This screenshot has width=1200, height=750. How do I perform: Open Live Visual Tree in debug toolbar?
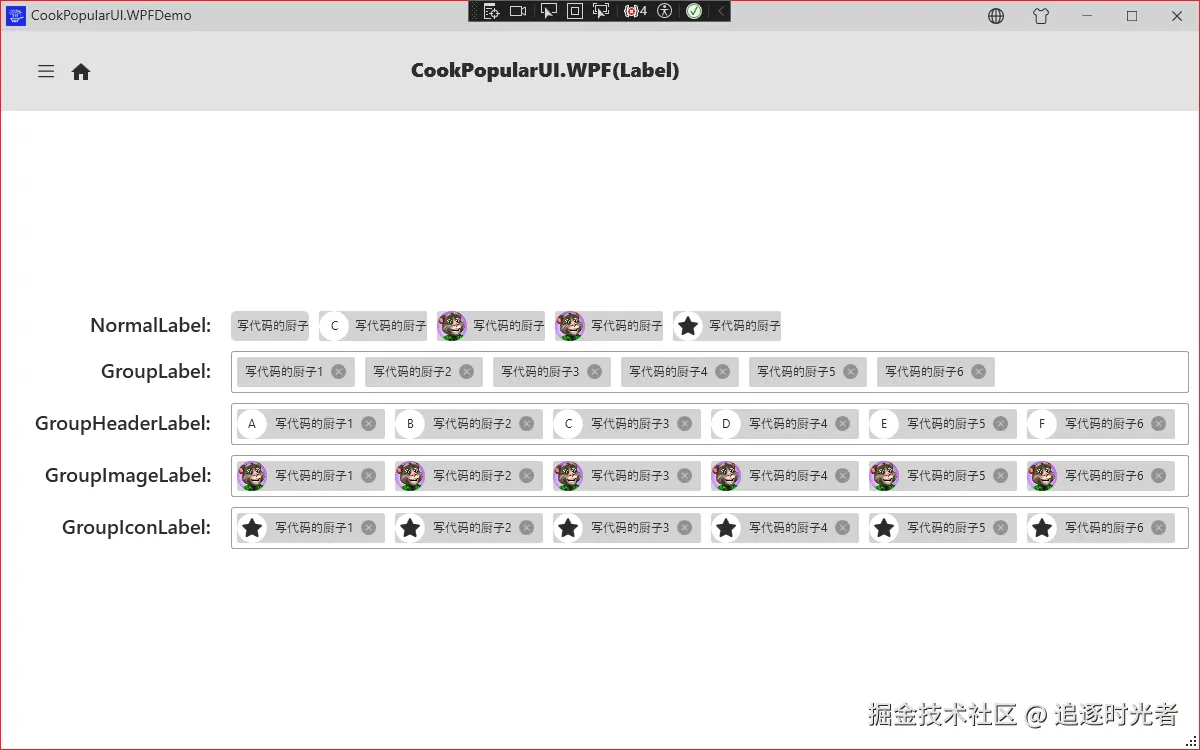coord(491,11)
